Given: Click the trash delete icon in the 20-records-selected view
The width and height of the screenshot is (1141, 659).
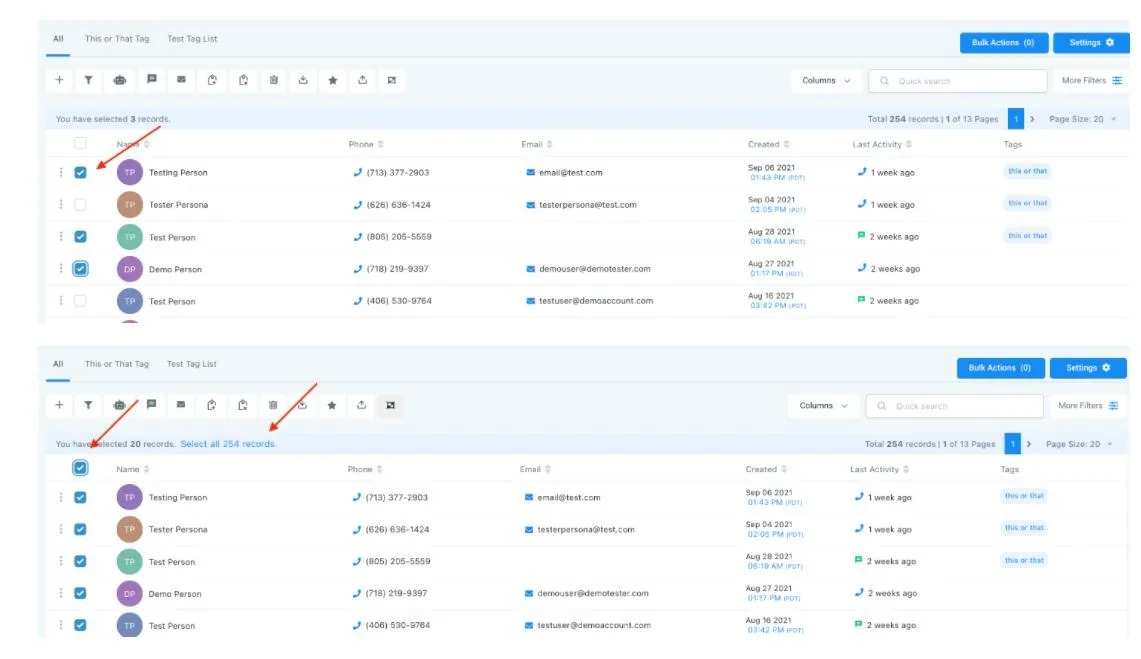Looking at the screenshot, I should (x=273, y=405).
